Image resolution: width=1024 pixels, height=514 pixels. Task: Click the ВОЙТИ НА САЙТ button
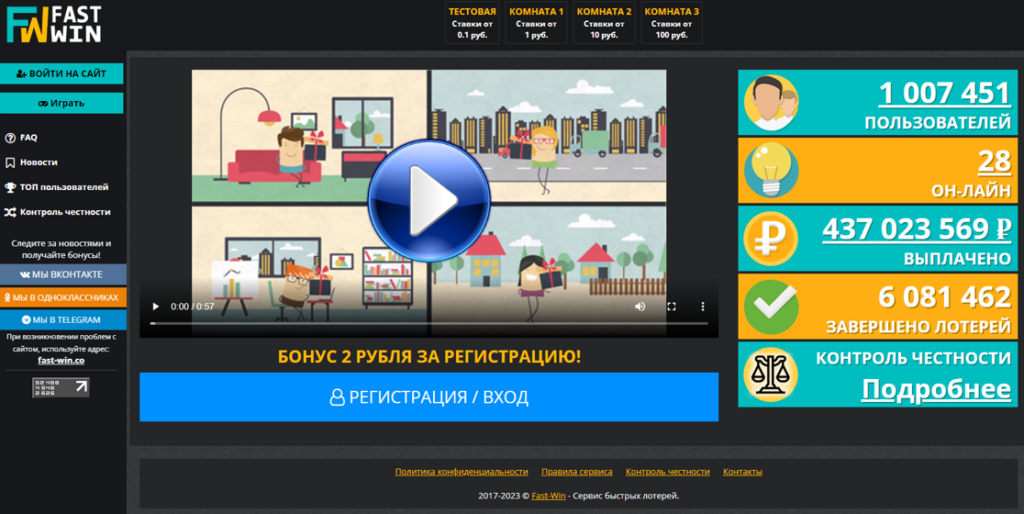point(61,74)
